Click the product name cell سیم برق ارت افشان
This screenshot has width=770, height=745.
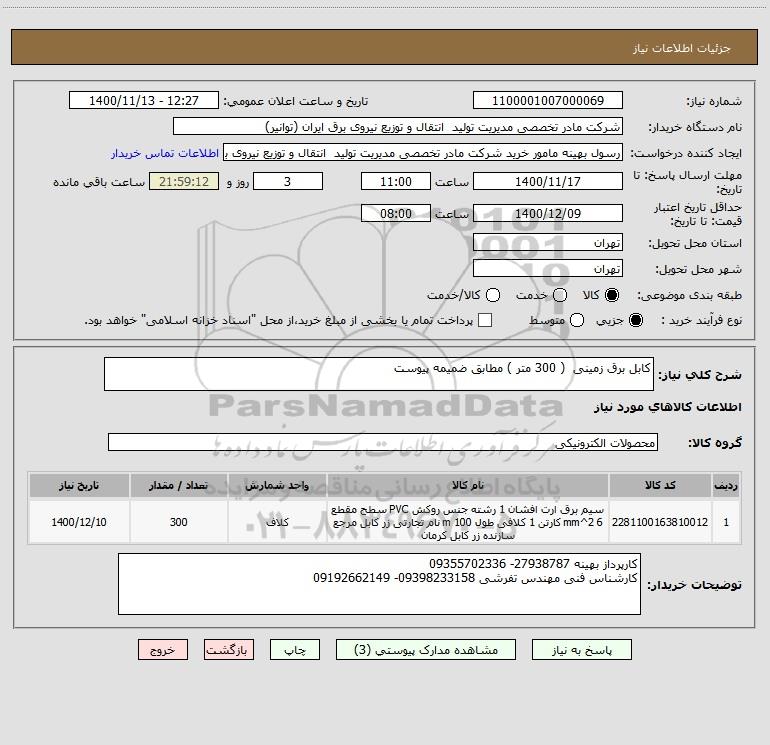[468, 522]
